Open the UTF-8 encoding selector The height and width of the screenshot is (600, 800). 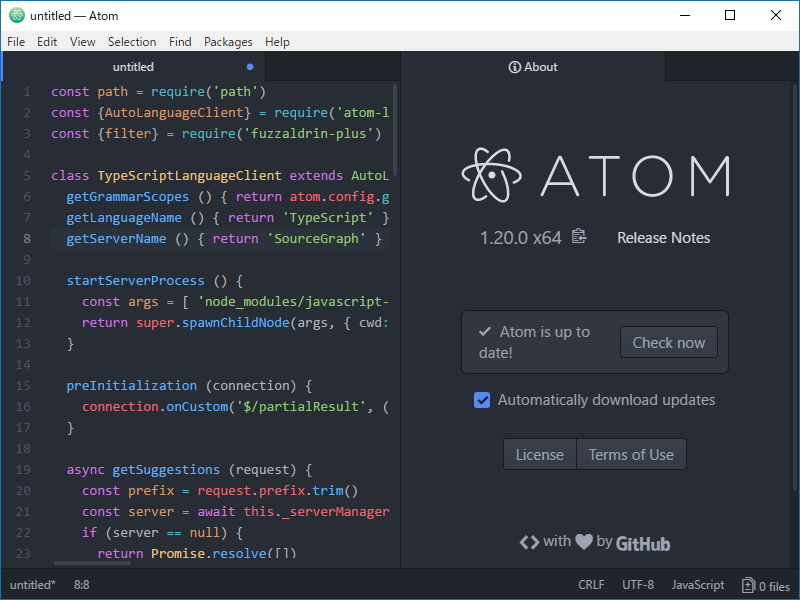click(x=638, y=584)
